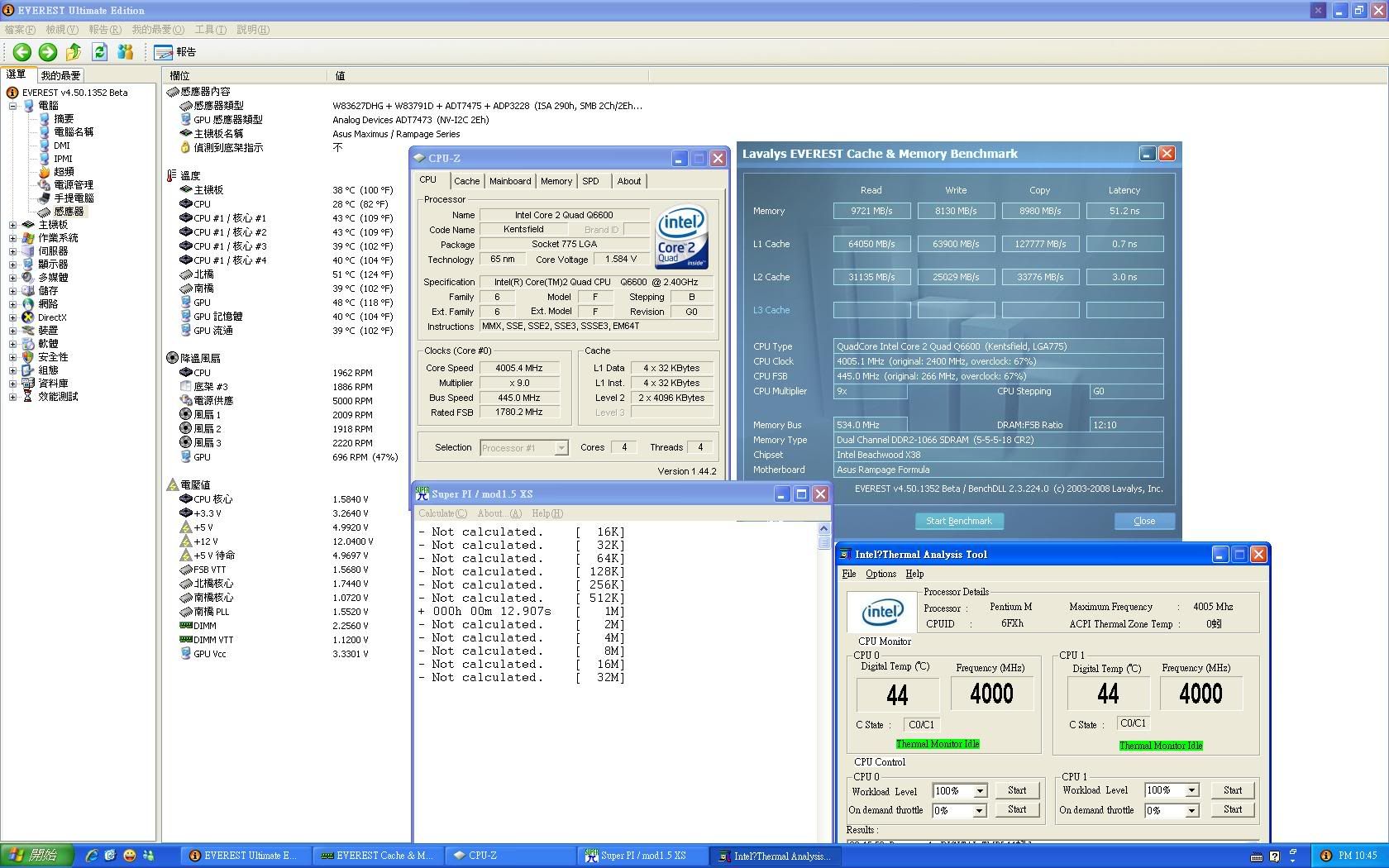
Task: Click the green Forward arrow in EVEREST toolbar
Action: pyautogui.click(x=48, y=52)
